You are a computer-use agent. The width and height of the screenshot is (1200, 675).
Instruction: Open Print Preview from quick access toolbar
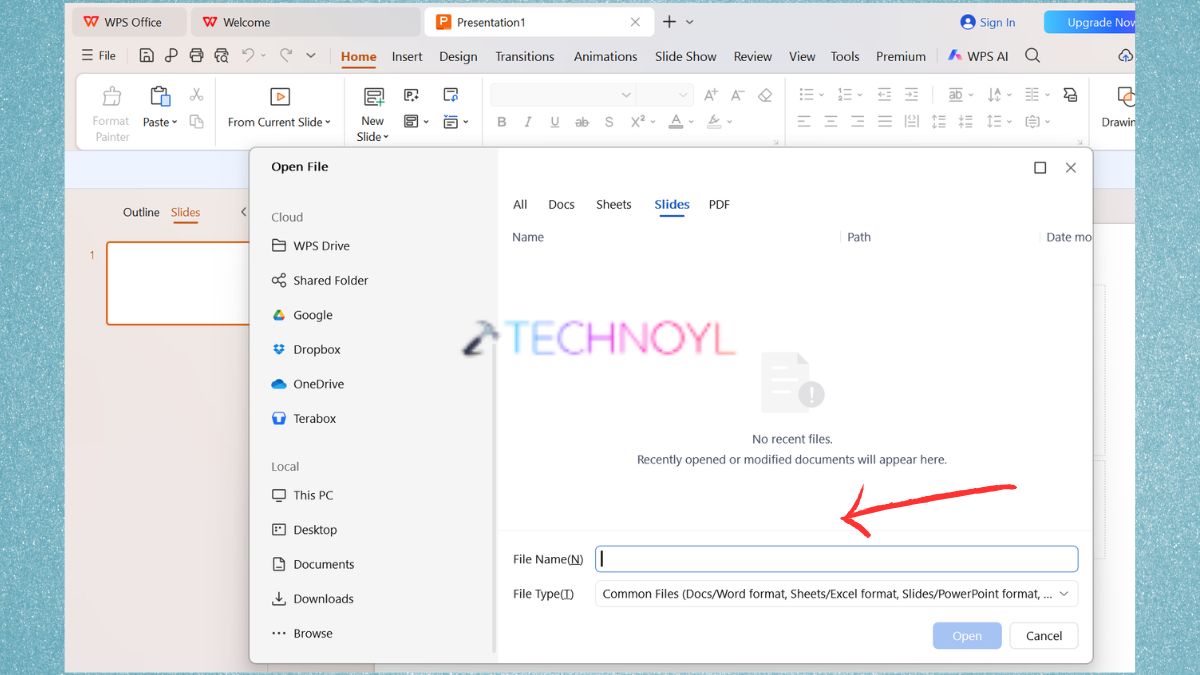(x=221, y=56)
